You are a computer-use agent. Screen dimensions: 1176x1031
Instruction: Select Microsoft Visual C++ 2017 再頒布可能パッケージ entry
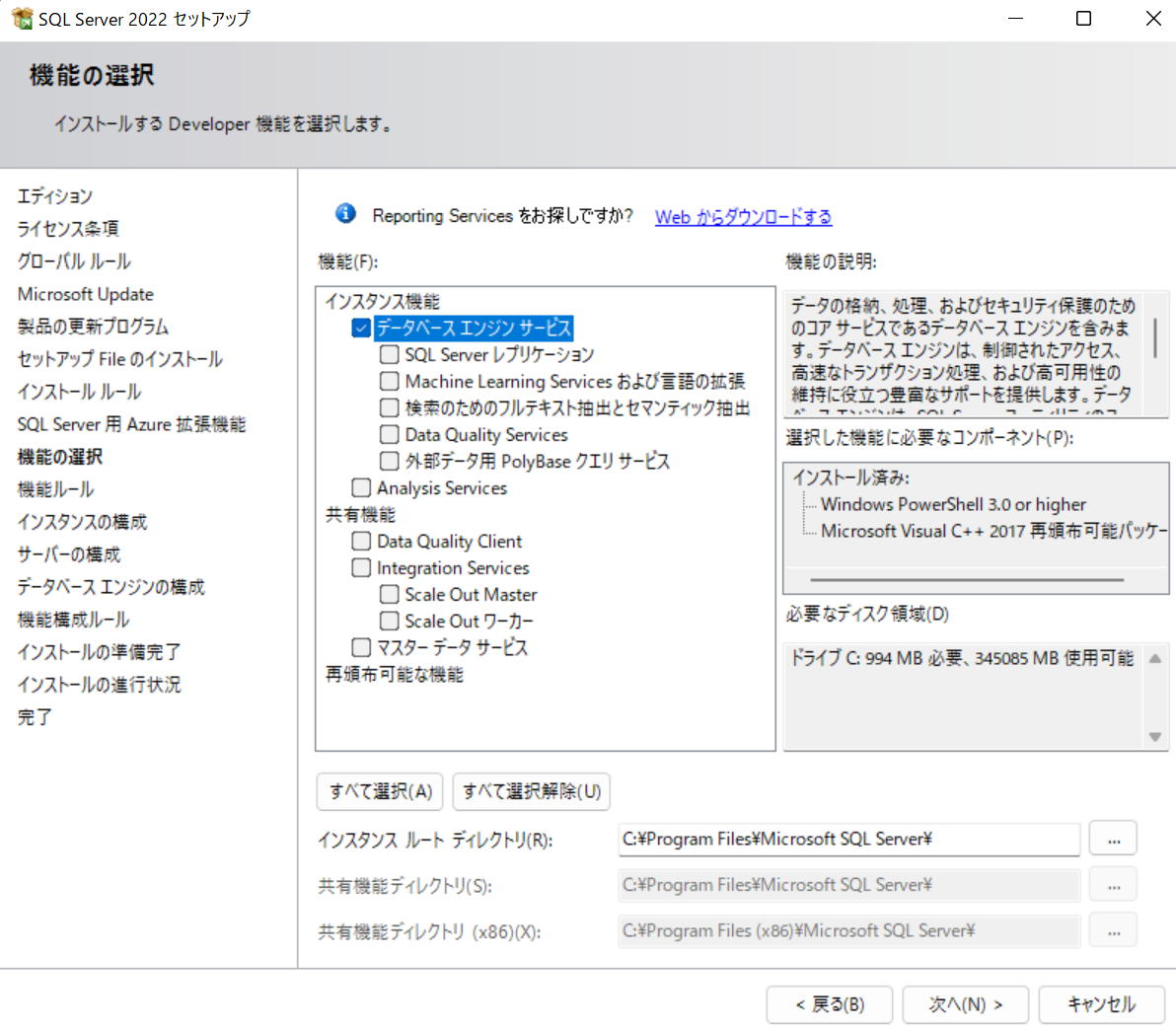point(993,531)
